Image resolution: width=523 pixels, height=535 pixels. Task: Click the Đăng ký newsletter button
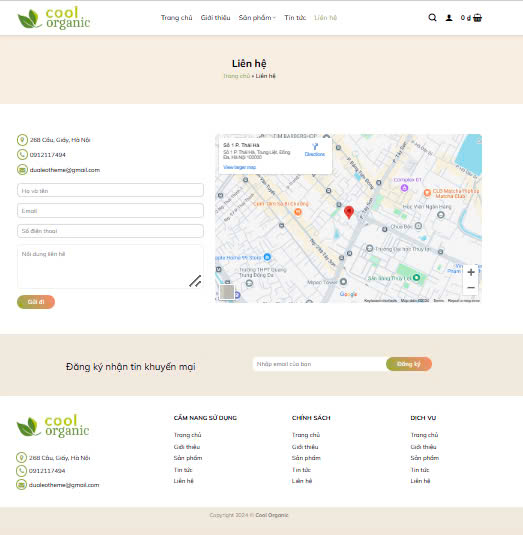[409, 364]
